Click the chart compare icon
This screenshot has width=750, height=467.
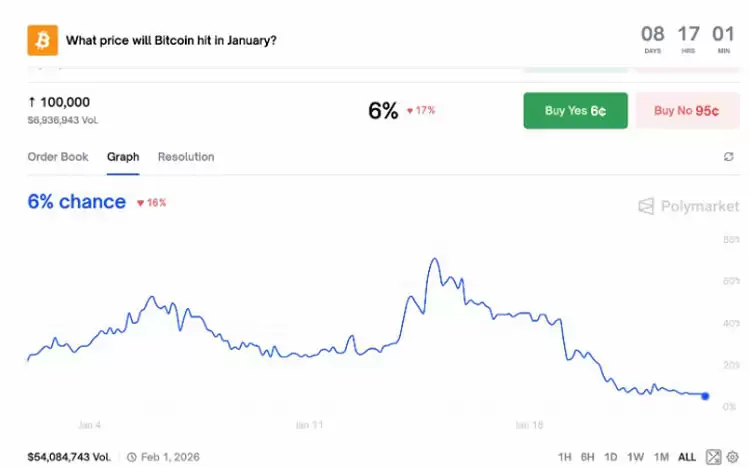tap(713, 457)
